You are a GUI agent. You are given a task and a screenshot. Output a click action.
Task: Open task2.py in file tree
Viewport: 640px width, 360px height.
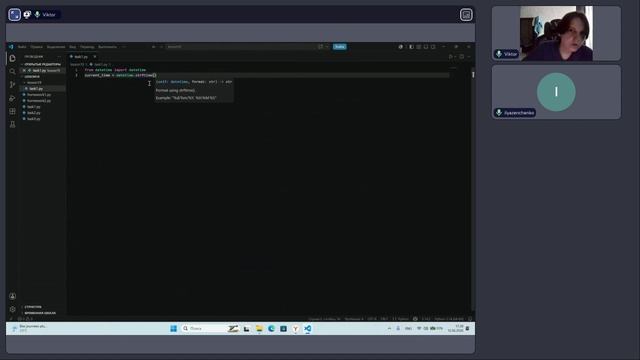[x=34, y=113]
